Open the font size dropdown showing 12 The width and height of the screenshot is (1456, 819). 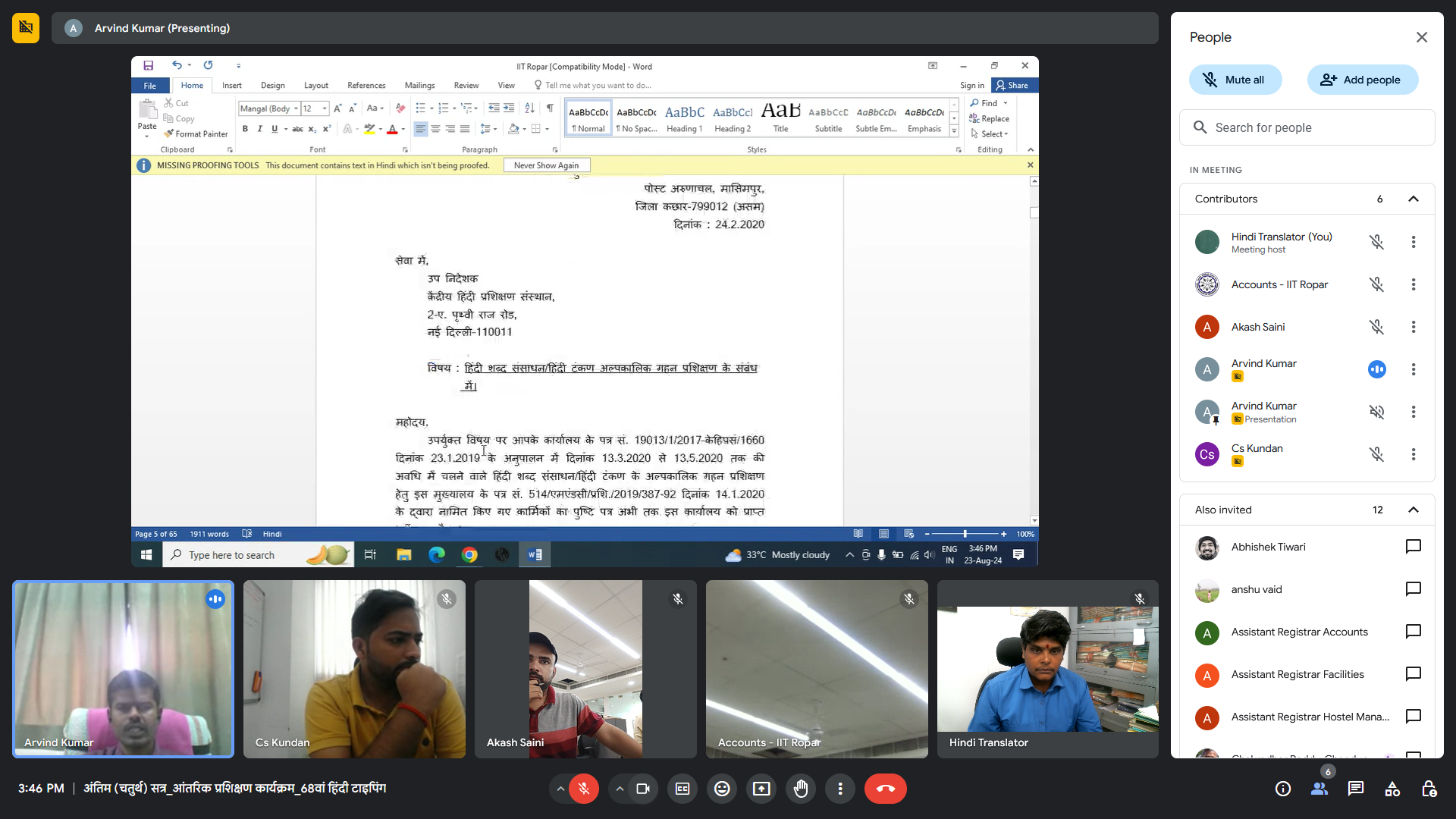[x=325, y=108]
